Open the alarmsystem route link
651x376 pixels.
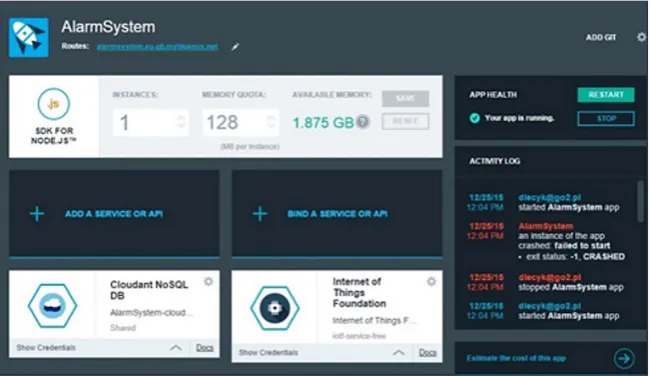[157, 46]
